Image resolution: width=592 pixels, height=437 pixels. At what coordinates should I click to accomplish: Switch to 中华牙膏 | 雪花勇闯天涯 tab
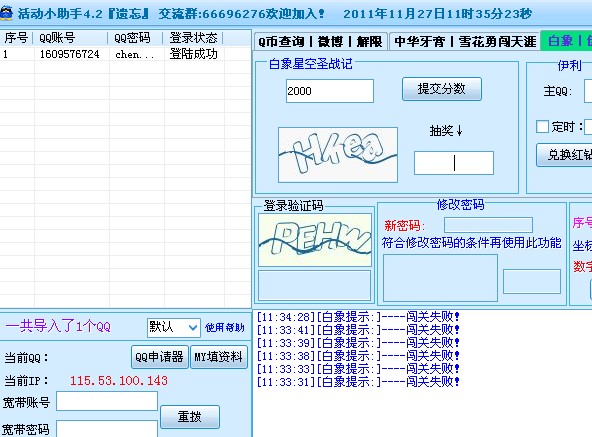click(464, 41)
